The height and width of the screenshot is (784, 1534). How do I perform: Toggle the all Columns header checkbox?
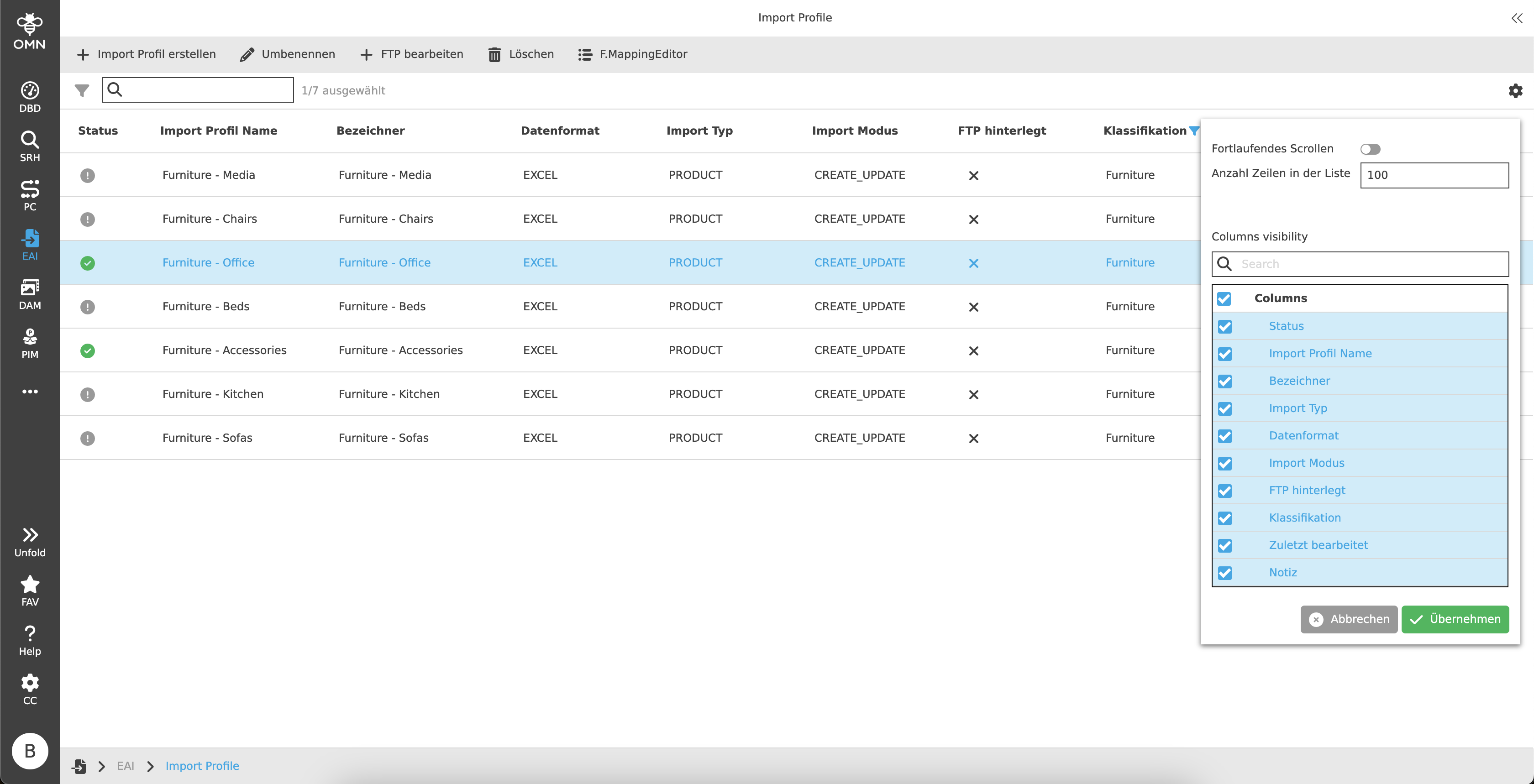(1224, 299)
